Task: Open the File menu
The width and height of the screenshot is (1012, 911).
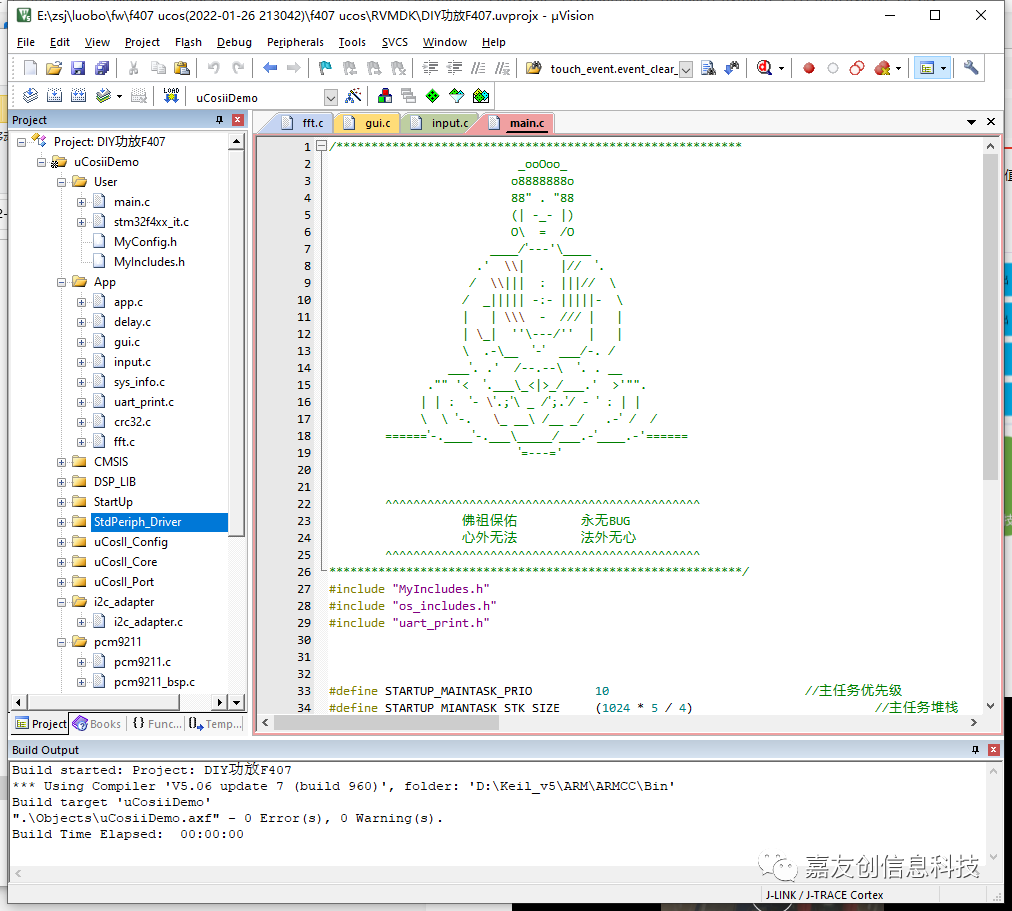Action: point(26,42)
